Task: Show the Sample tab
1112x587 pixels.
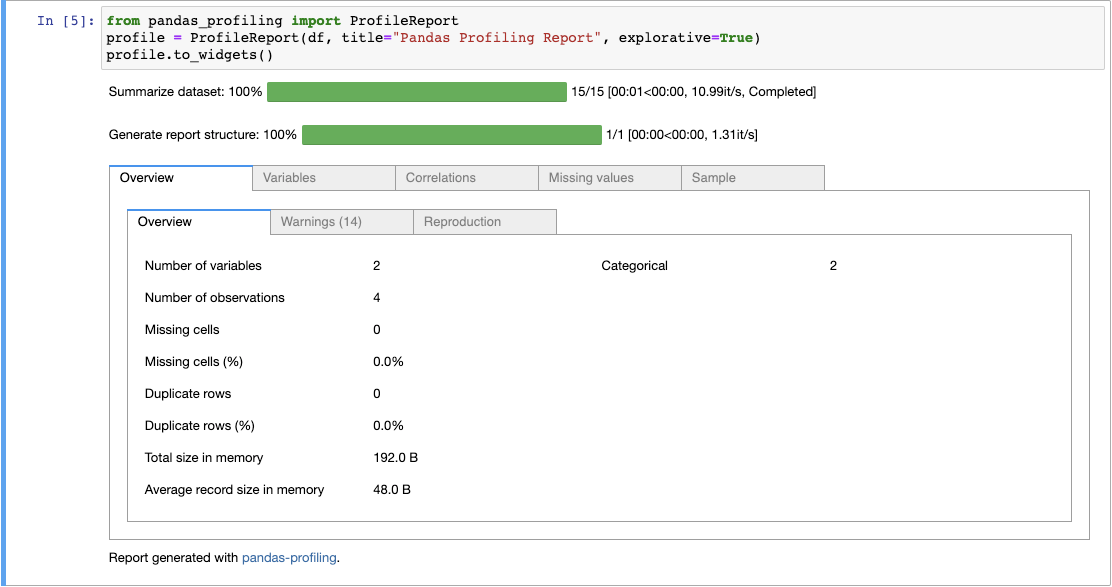Action: click(x=753, y=178)
